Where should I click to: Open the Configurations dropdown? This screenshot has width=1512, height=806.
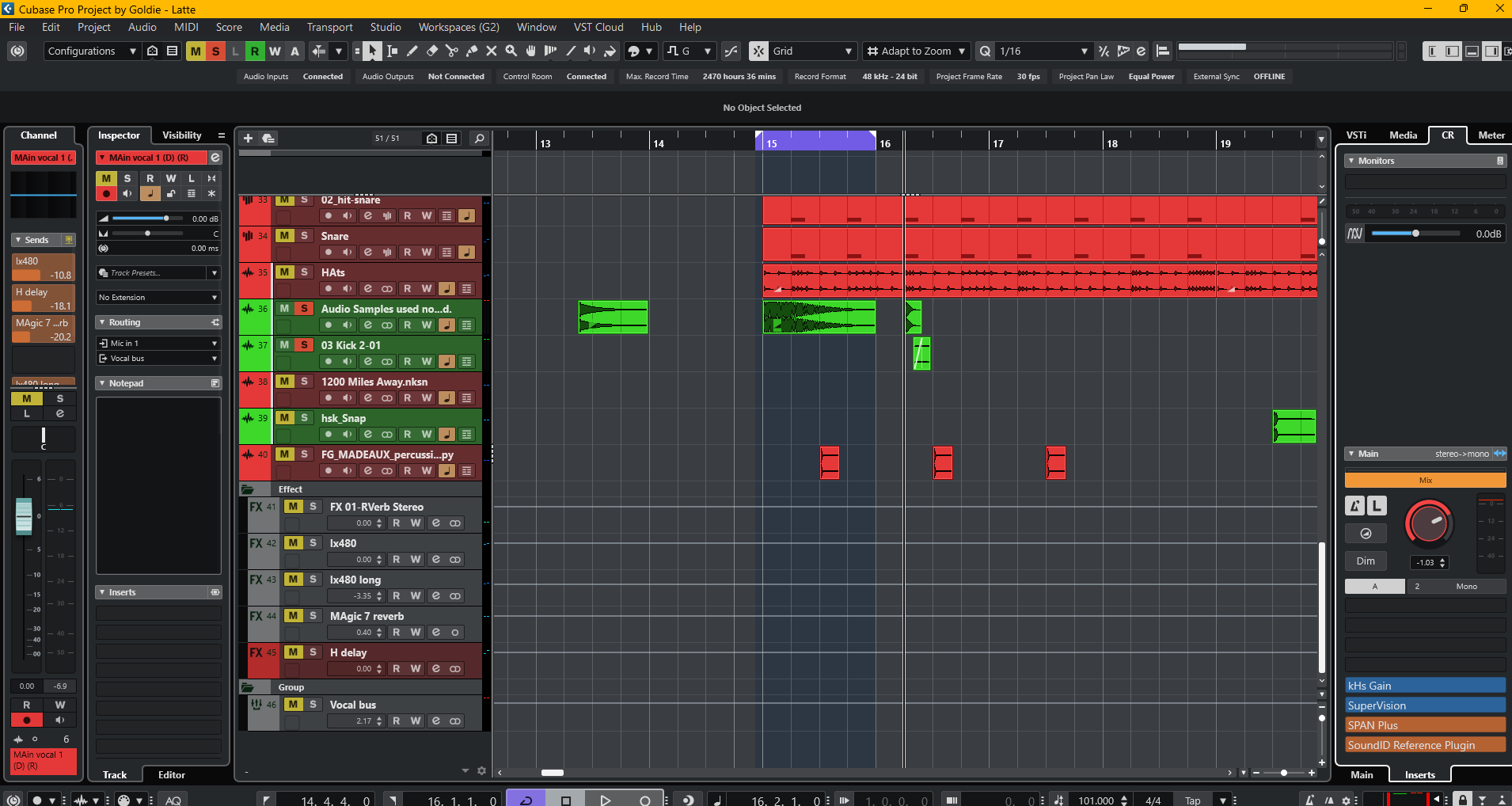92,51
